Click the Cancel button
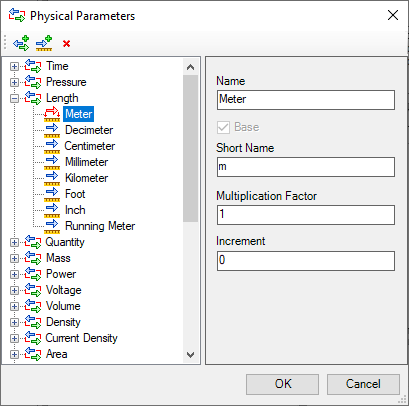The width and height of the screenshot is (409, 406). click(x=363, y=384)
